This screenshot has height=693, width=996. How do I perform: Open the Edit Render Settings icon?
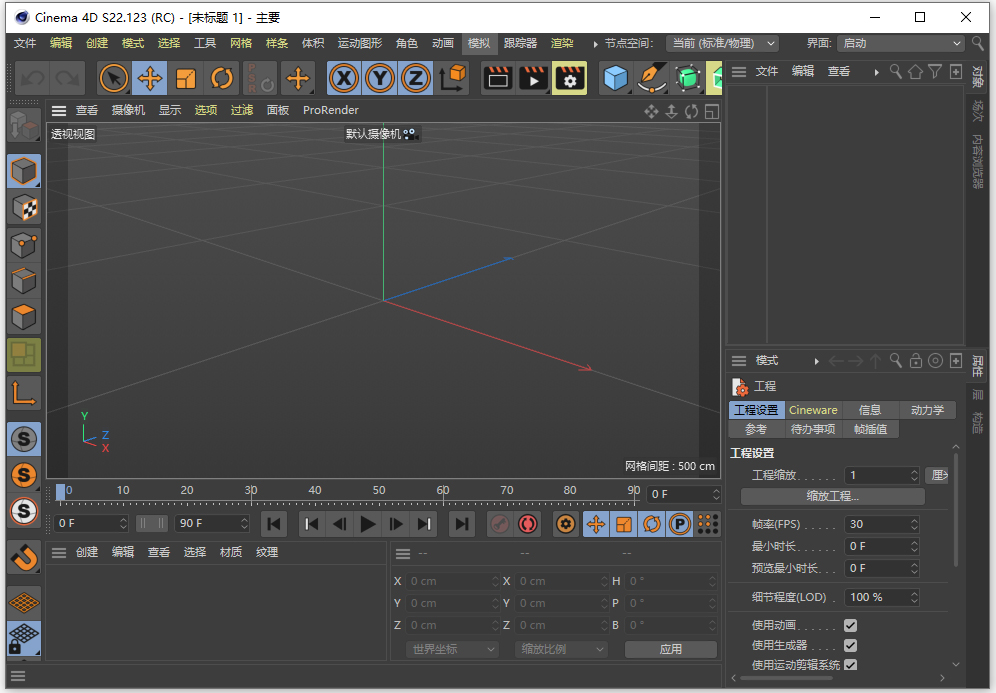click(569, 78)
